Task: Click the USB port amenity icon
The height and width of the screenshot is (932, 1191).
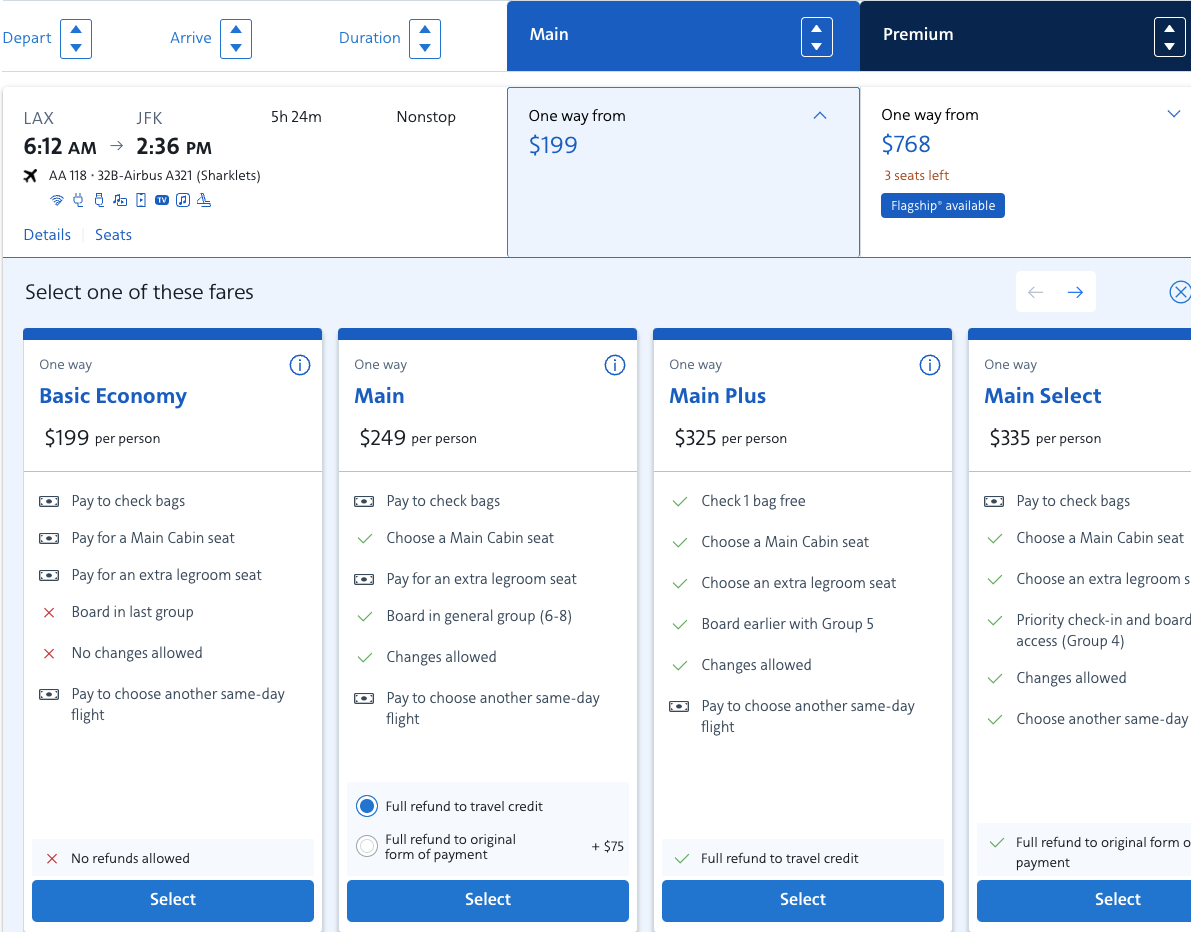Action: [x=99, y=200]
